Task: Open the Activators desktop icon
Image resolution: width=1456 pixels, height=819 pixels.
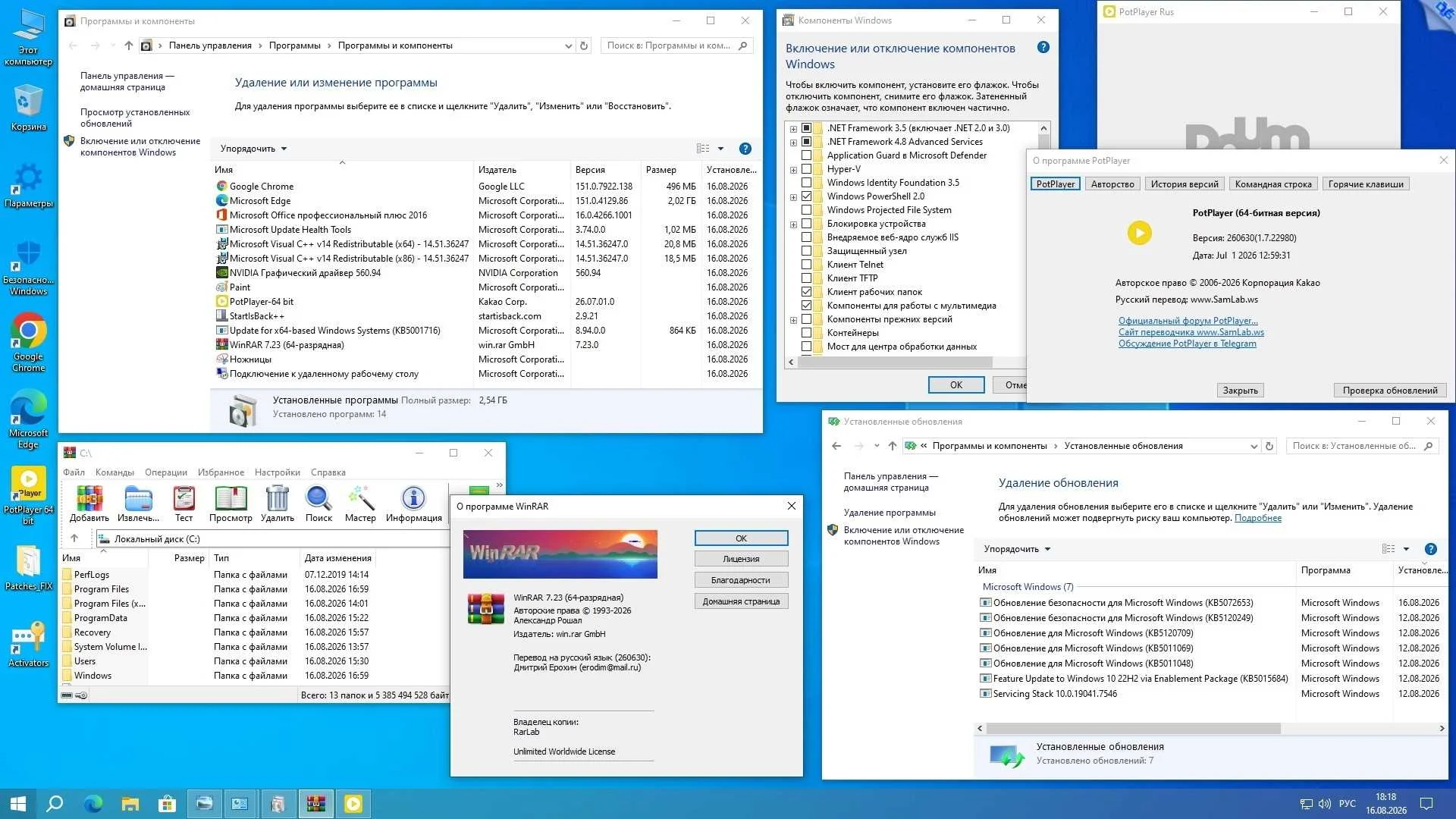Action: point(28,645)
